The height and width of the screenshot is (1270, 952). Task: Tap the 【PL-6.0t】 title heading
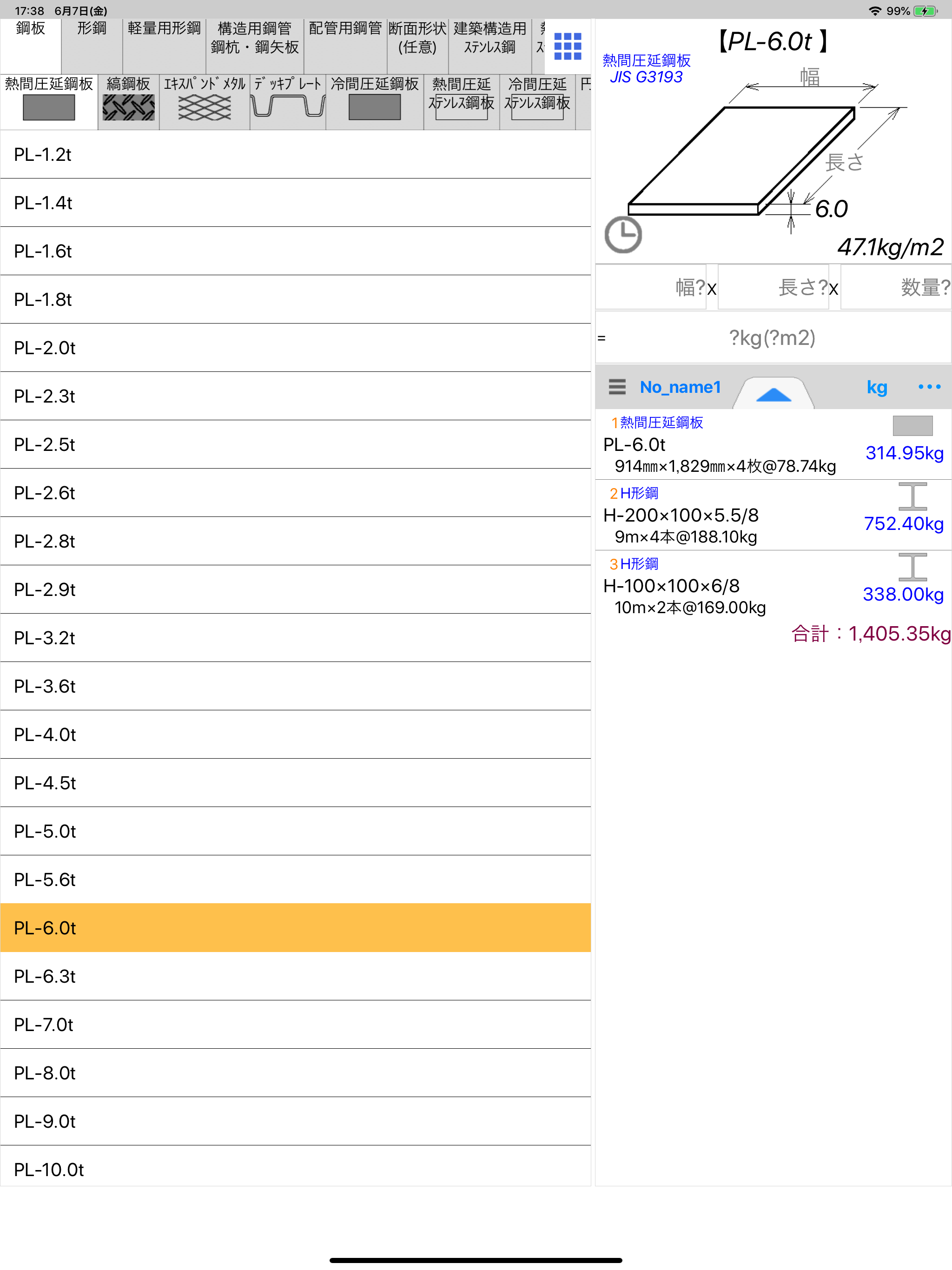[x=773, y=41]
